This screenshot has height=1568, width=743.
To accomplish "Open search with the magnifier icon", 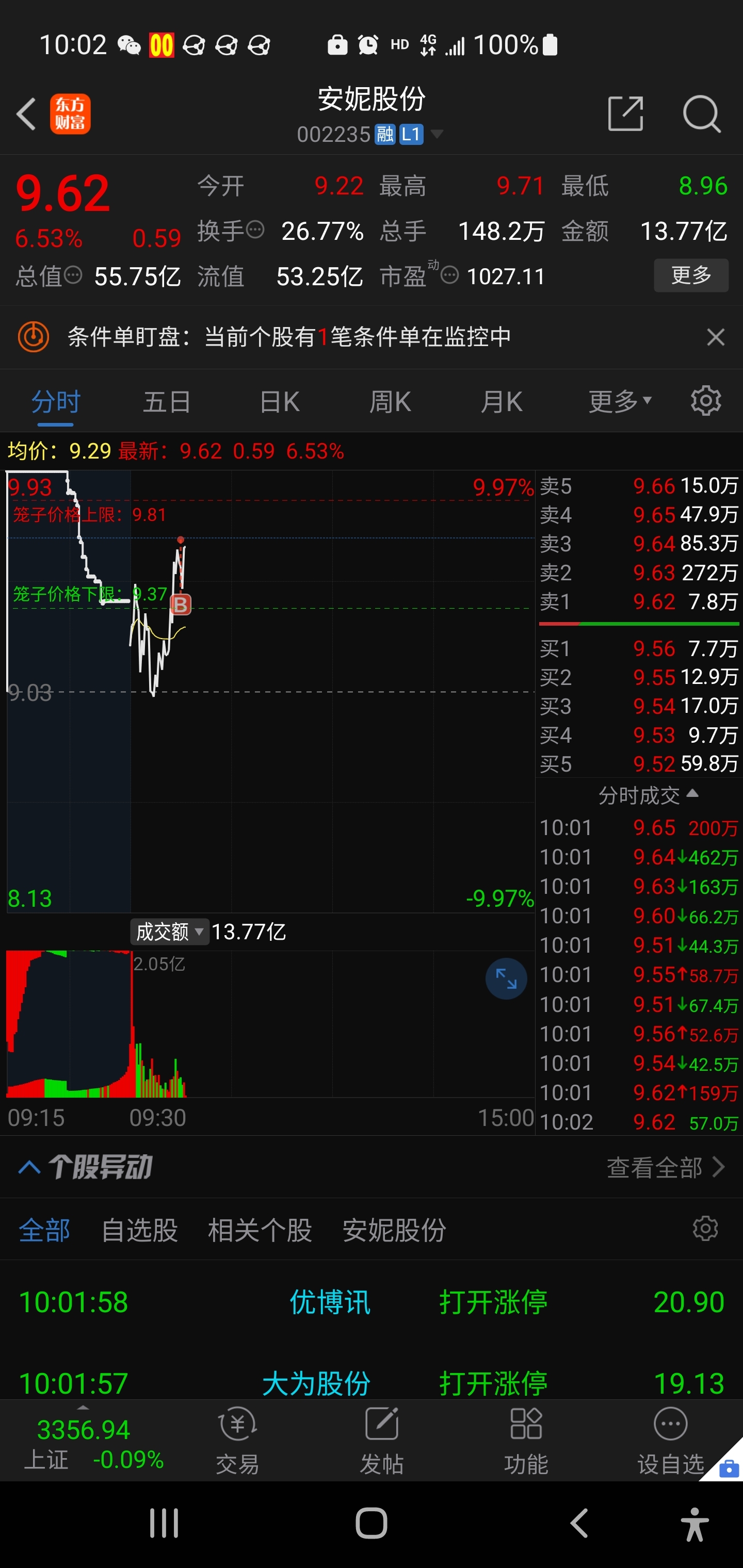I will pyautogui.click(x=702, y=113).
